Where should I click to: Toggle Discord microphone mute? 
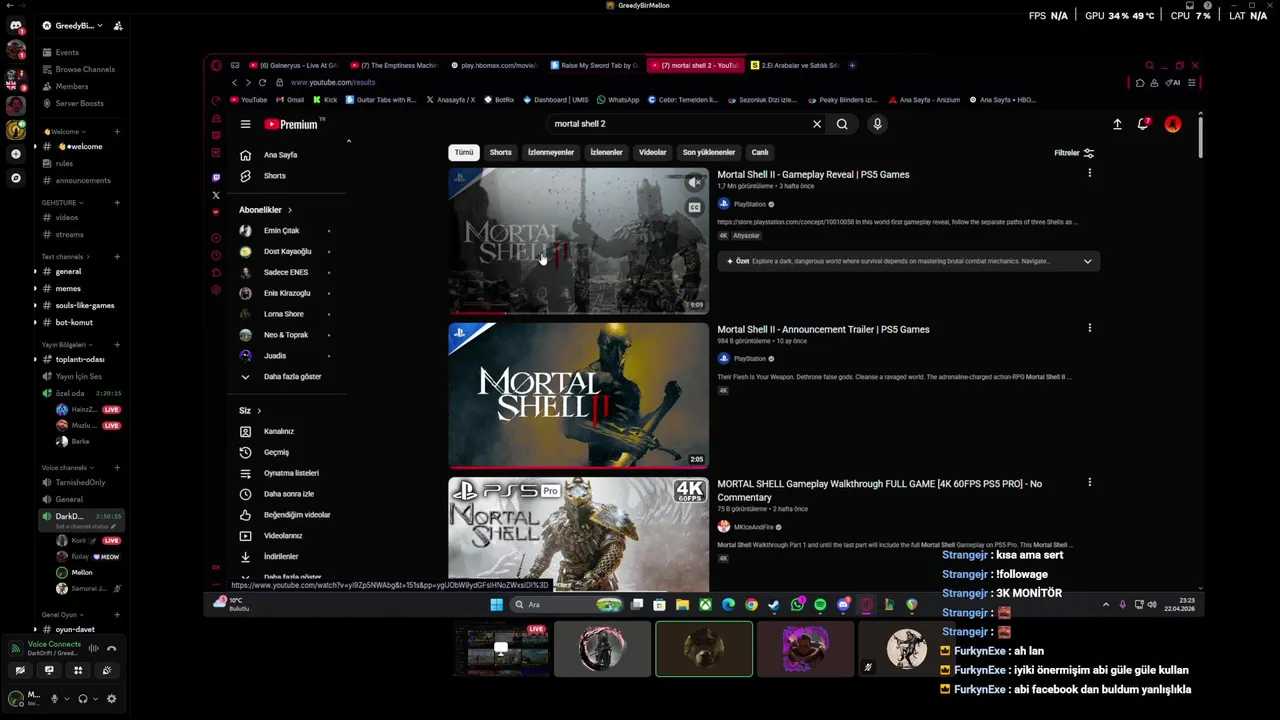pyautogui.click(x=54, y=699)
